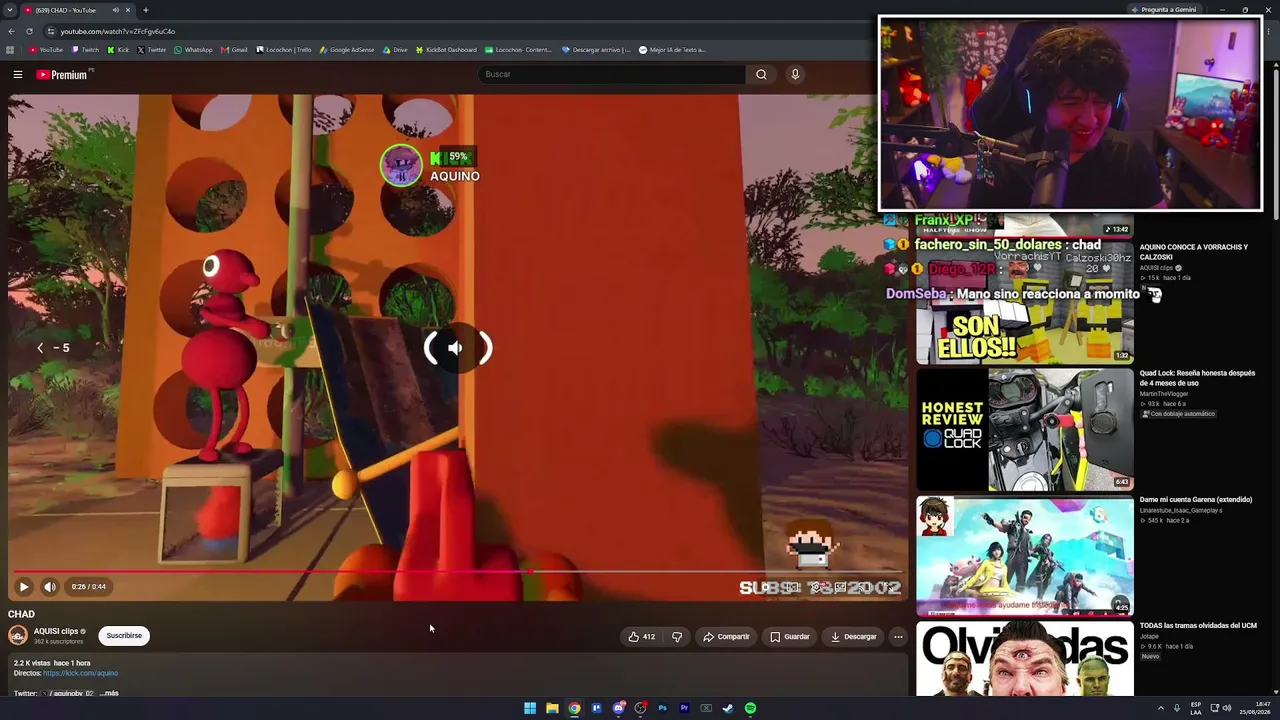1280x720 pixels.
Task: Launch Photoshop from the taskbar
Action: pyautogui.click(x=662, y=708)
